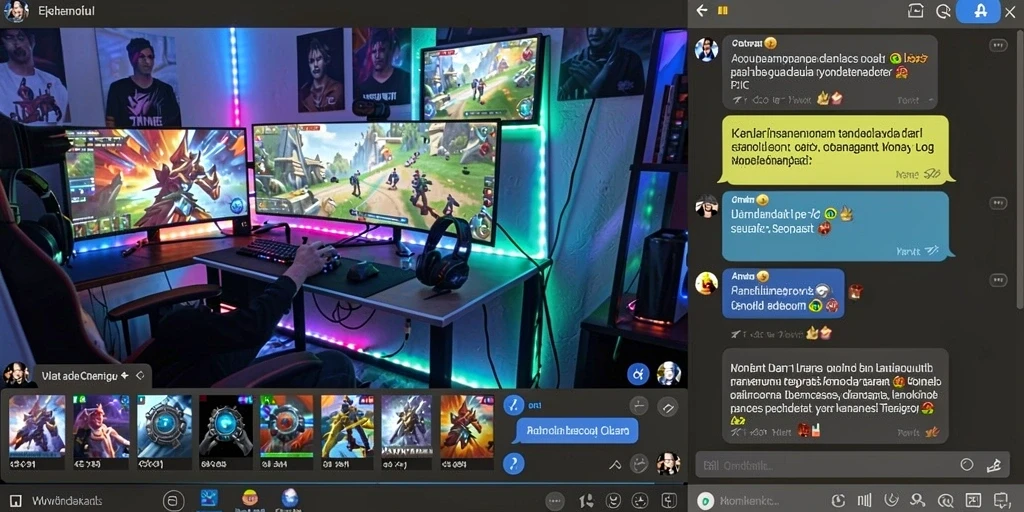This screenshot has height=512, width=1024.
Task: Click the blue highlighted A button in header
Action: [978, 12]
